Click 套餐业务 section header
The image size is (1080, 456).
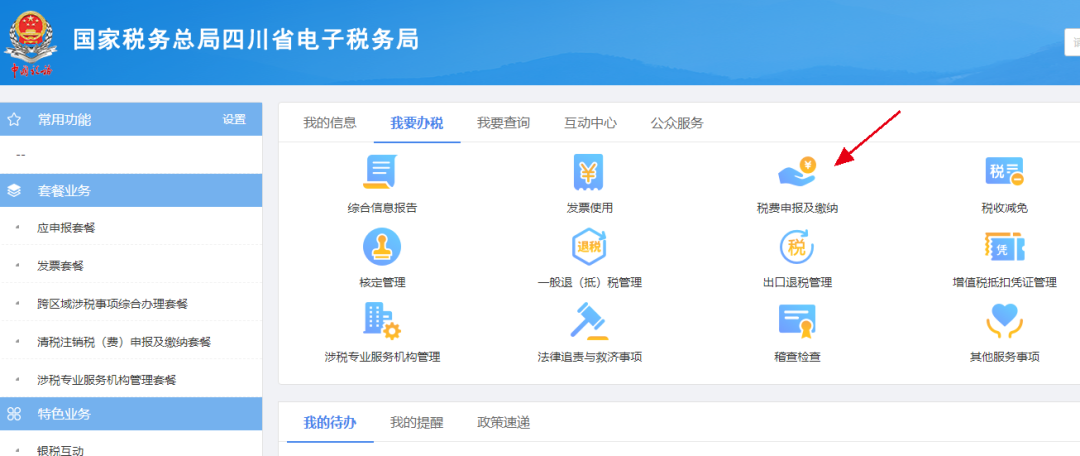click(x=131, y=191)
